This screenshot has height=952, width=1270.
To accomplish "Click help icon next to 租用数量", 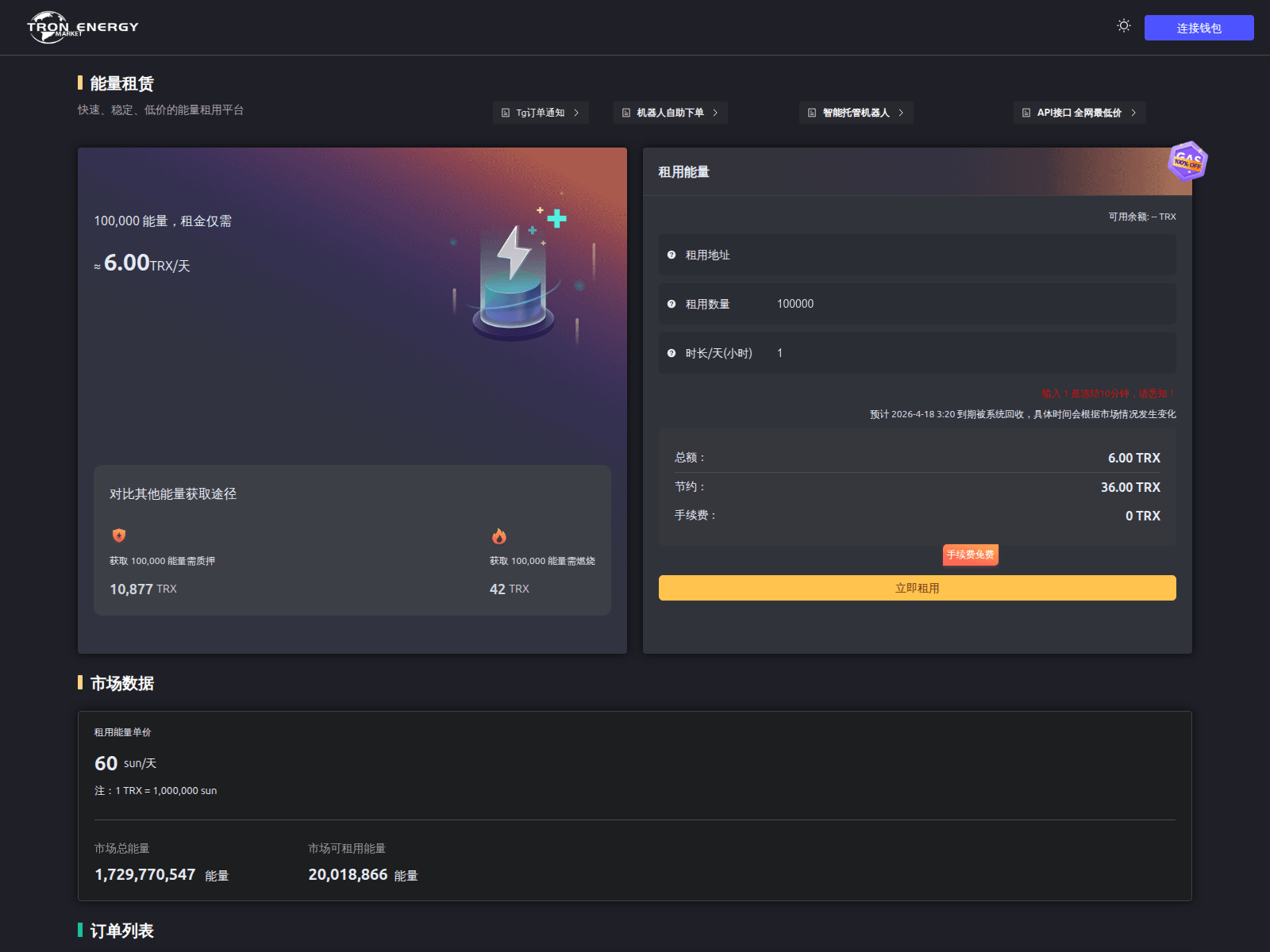I will pyautogui.click(x=672, y=304).
